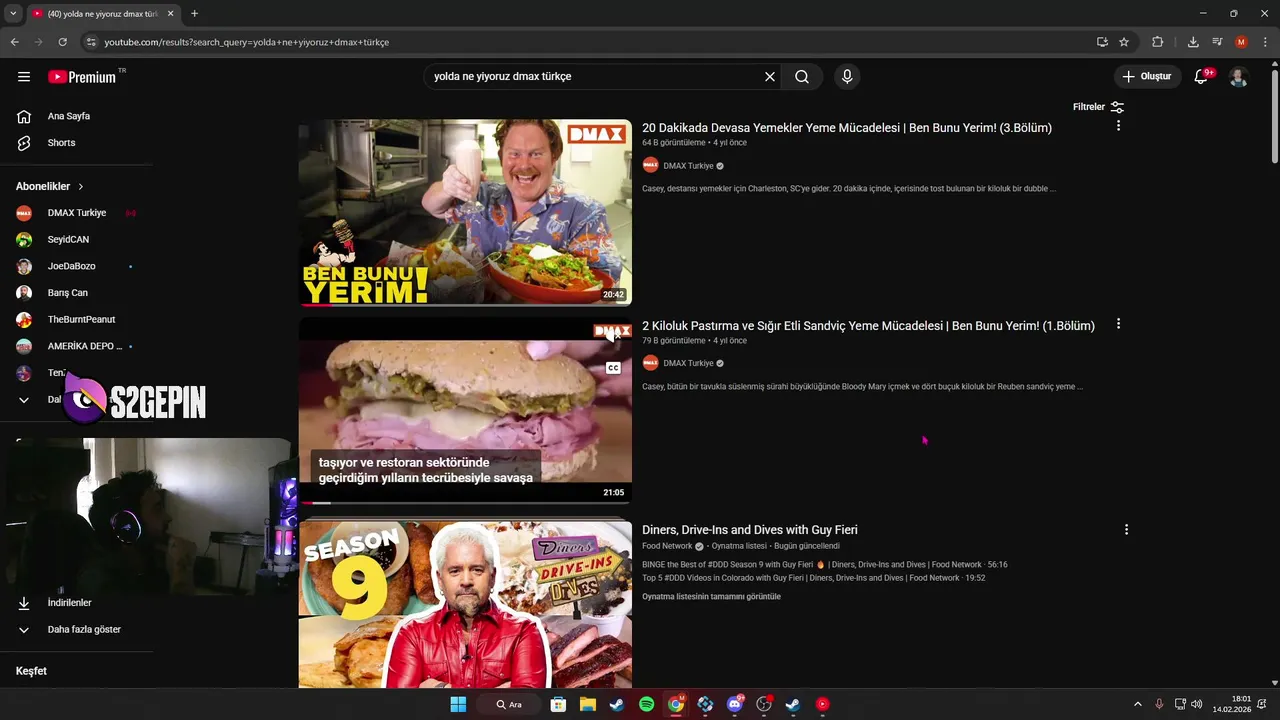Viewport: 1280px width, 720px height.
Task: Open the Filtreler search filters
Action: (x=1098, y=107)
